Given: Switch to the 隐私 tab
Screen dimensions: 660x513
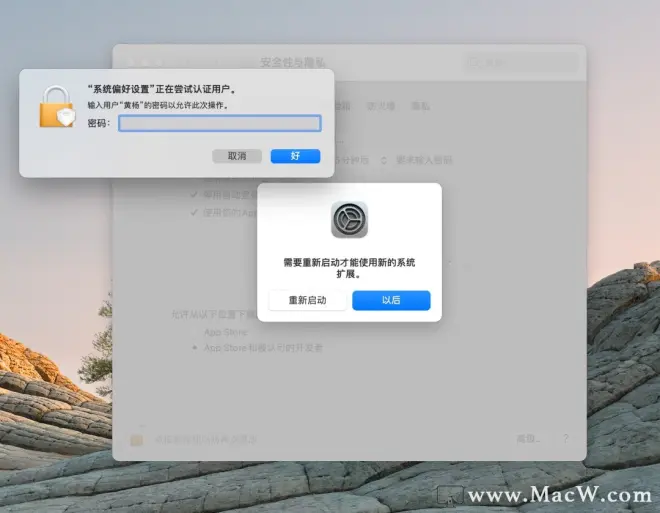Looking at the screenshot, I should (420, 106).
